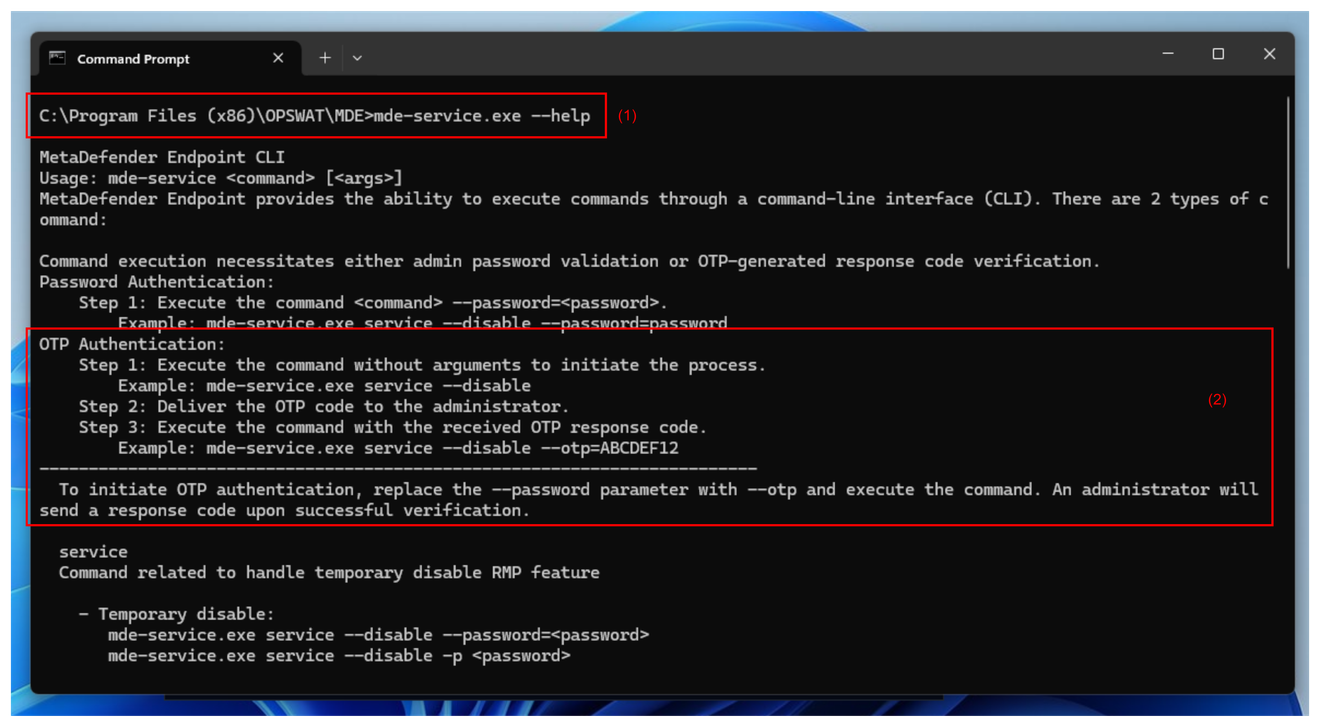
Task: Click the Command Prompt terminal icon in tab
Action: point(58,58)
